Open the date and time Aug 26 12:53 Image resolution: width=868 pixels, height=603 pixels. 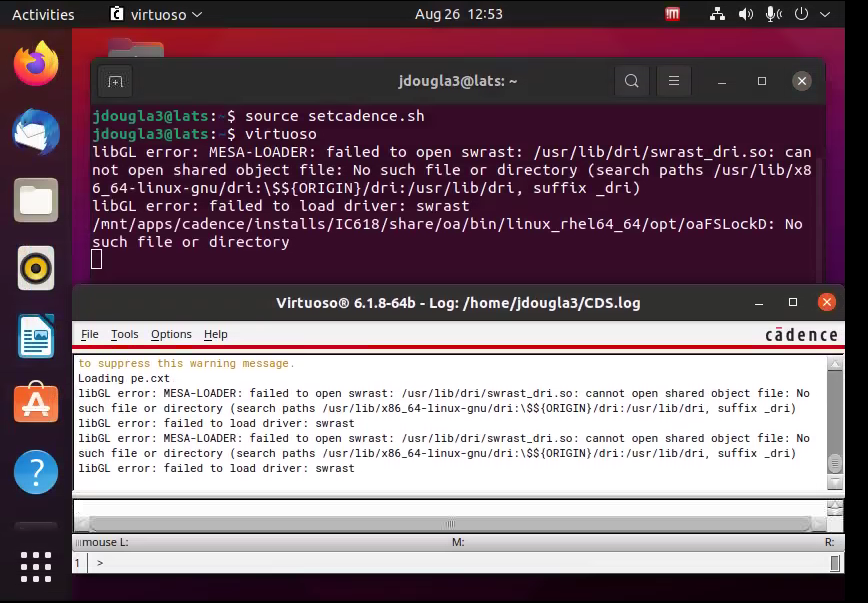459,14
